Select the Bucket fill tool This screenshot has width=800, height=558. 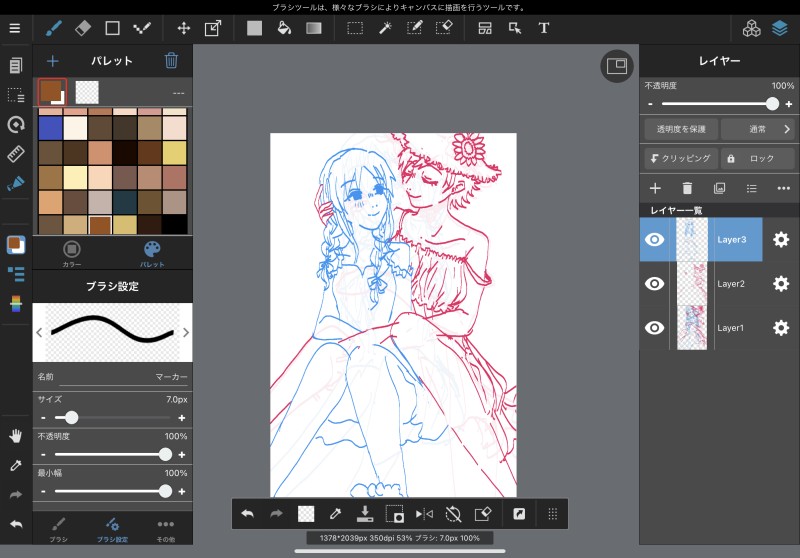pos(284,28)
